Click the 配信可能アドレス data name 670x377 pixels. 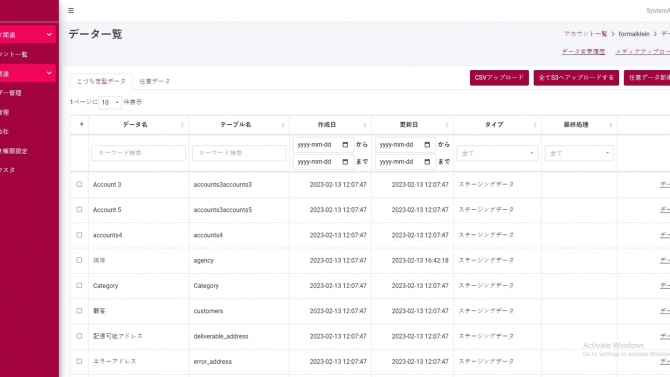pyautogui.click(x=118, y=336)
